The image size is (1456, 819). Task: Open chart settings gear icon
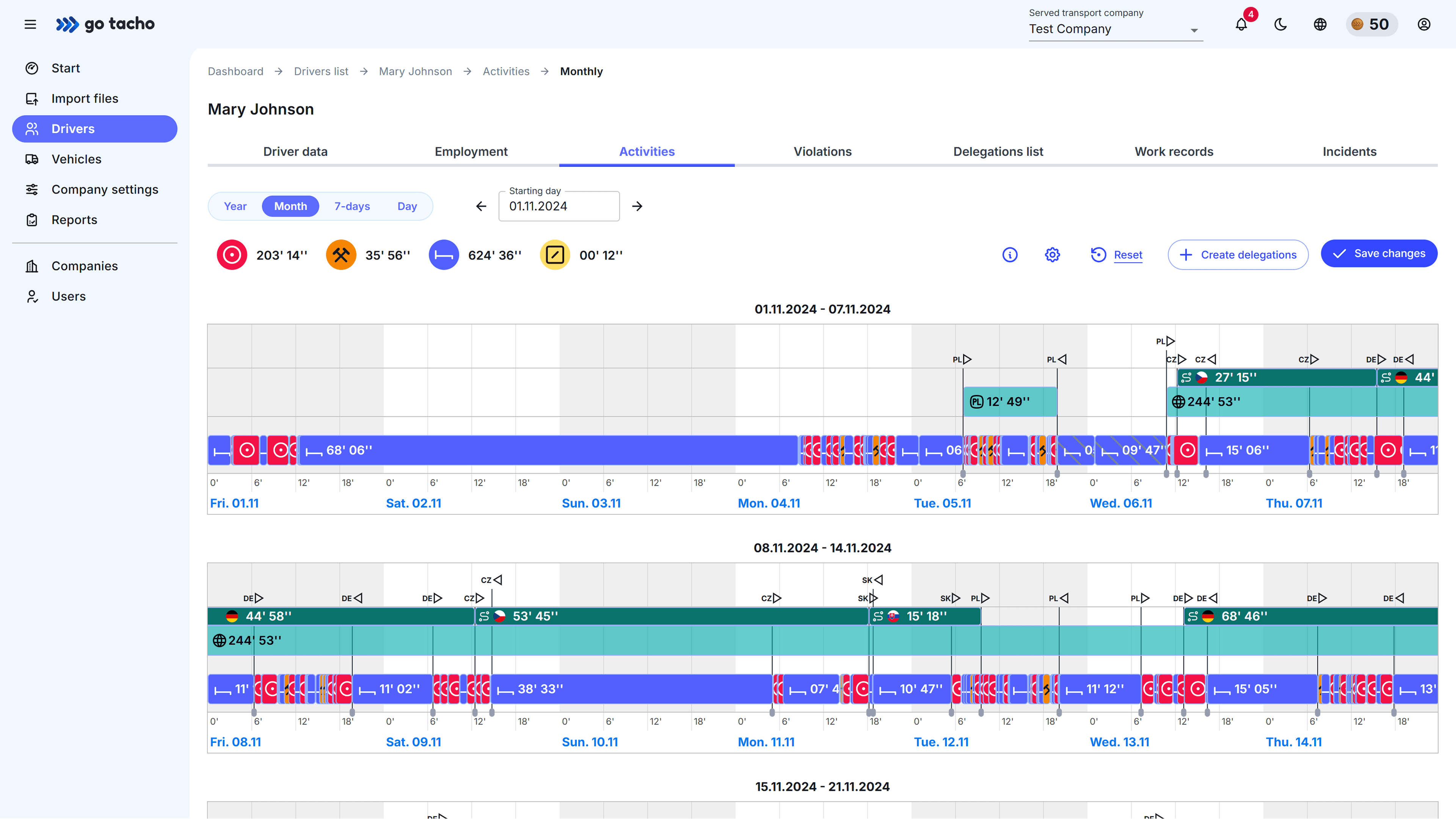pyautogui.click(x=1053, y=255)
